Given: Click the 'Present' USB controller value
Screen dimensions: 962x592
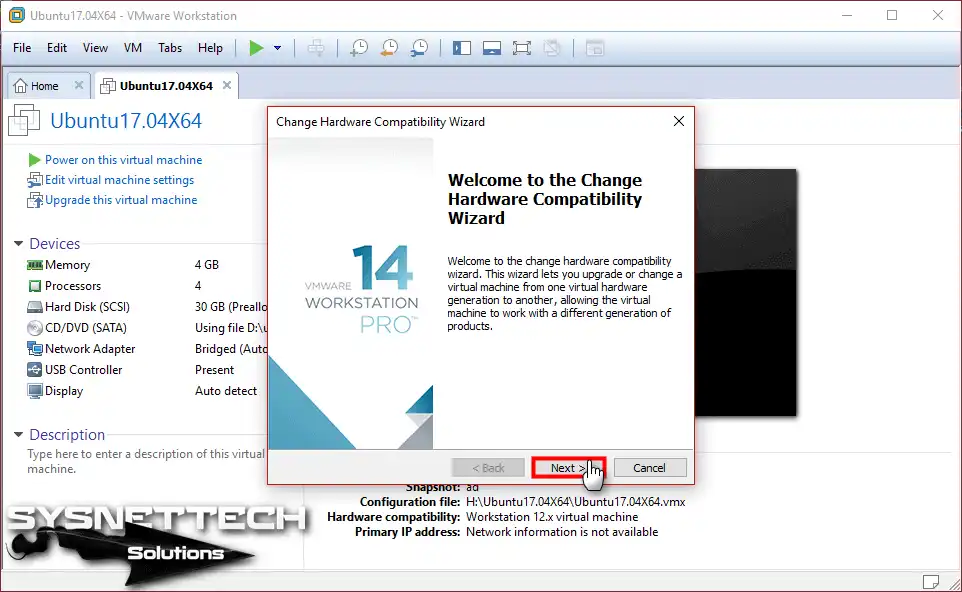Looking at the screenshot, I should (214, 370).
